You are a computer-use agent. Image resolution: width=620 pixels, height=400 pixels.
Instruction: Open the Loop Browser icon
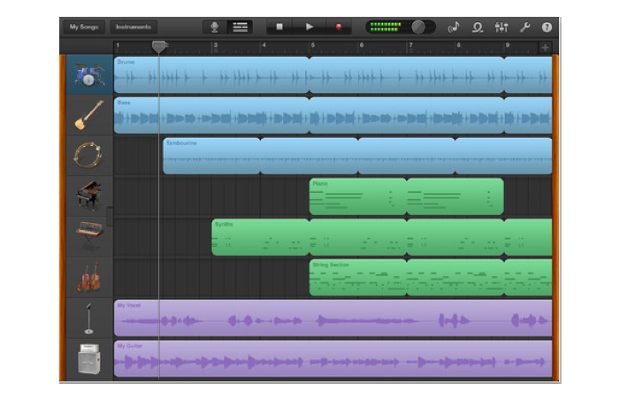477,27
